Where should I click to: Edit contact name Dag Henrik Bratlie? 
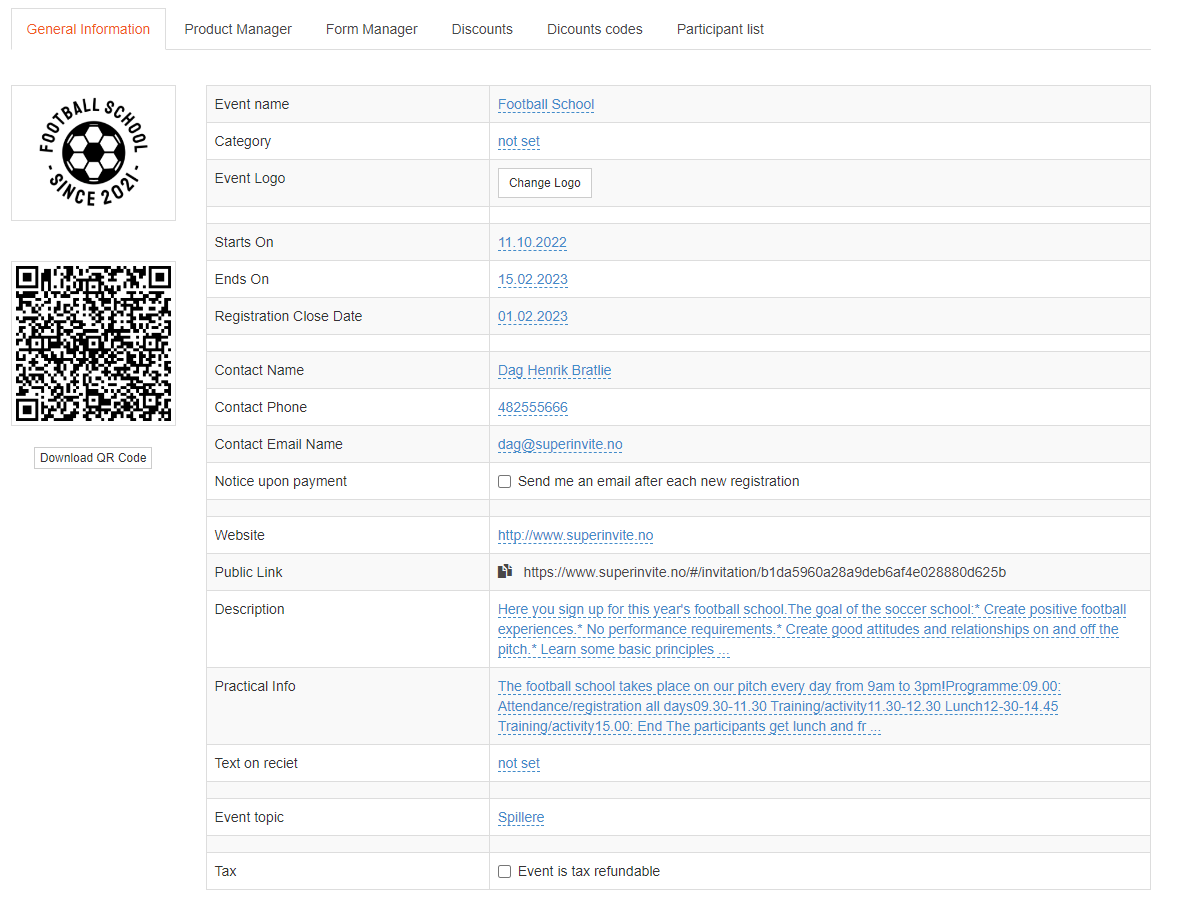tap(555, 371)
